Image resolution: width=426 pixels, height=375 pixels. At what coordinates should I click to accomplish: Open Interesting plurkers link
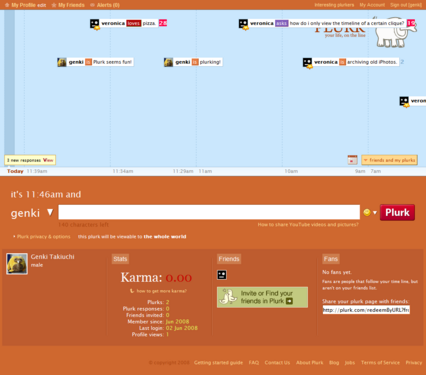334,5
